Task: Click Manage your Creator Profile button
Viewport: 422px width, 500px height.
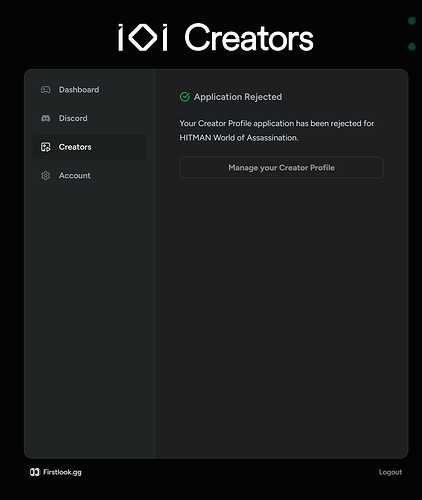Action: [x=281, y=168]
